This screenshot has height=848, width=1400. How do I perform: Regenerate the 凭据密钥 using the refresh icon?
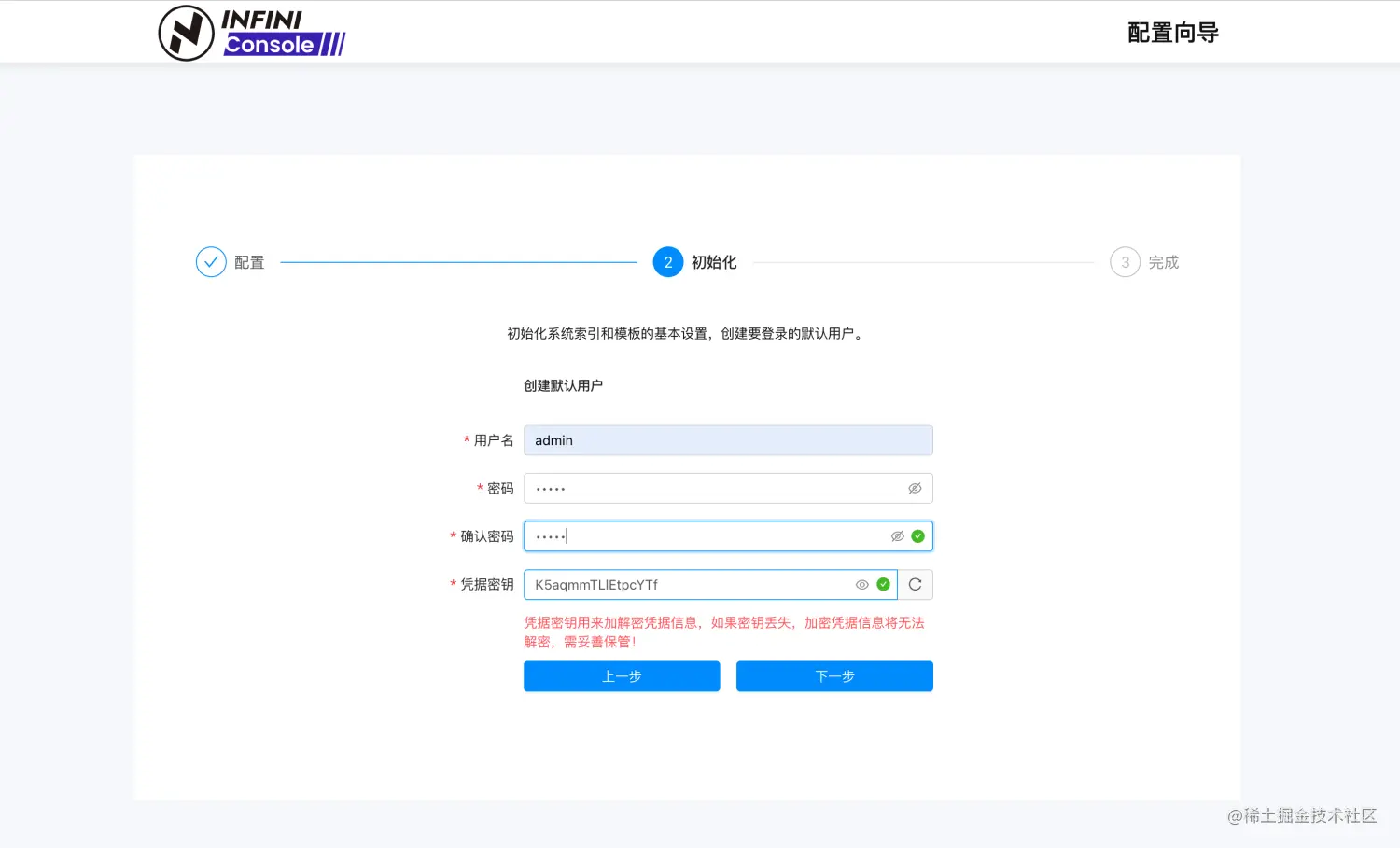[915, 584]
